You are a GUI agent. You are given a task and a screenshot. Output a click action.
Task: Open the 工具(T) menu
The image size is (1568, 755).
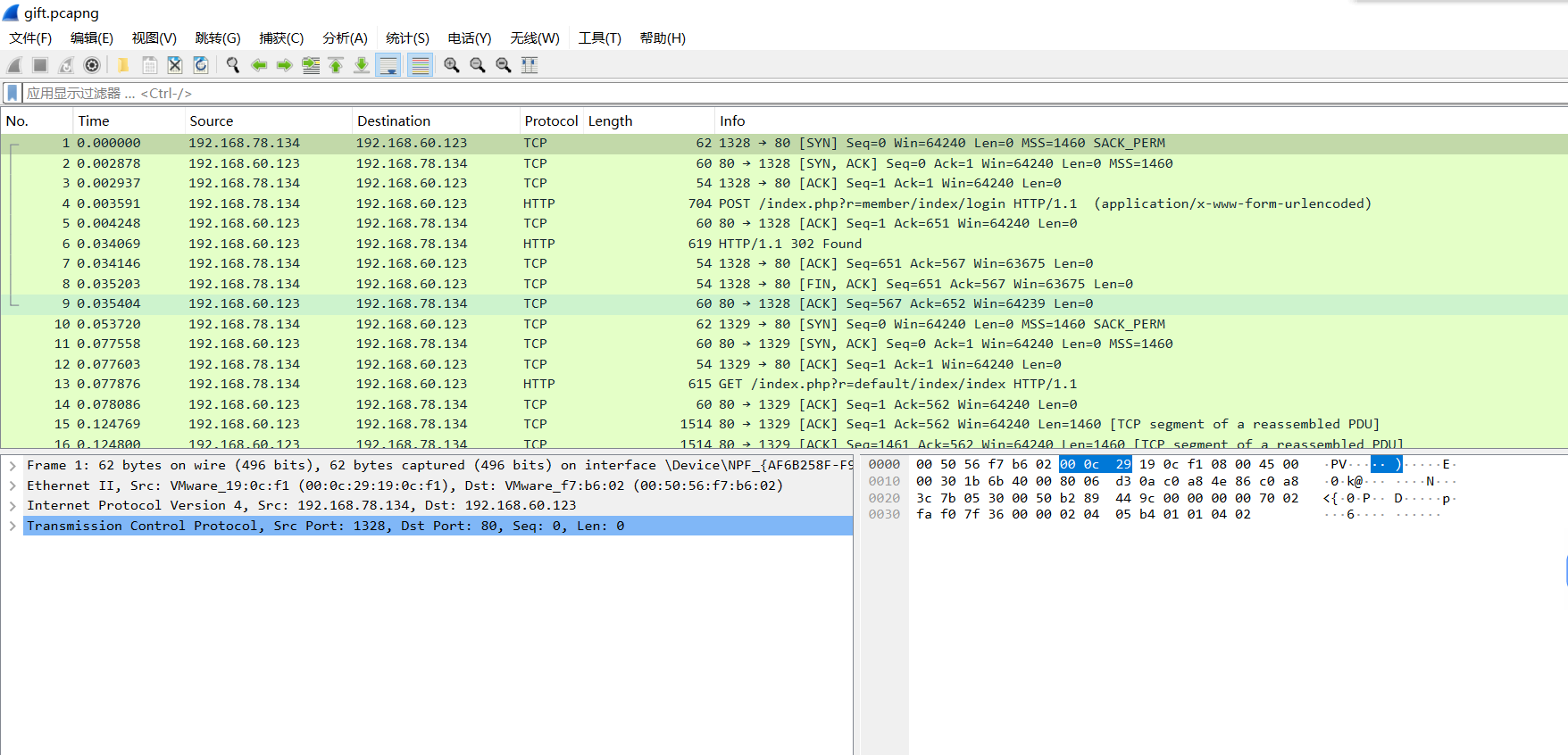599,38
